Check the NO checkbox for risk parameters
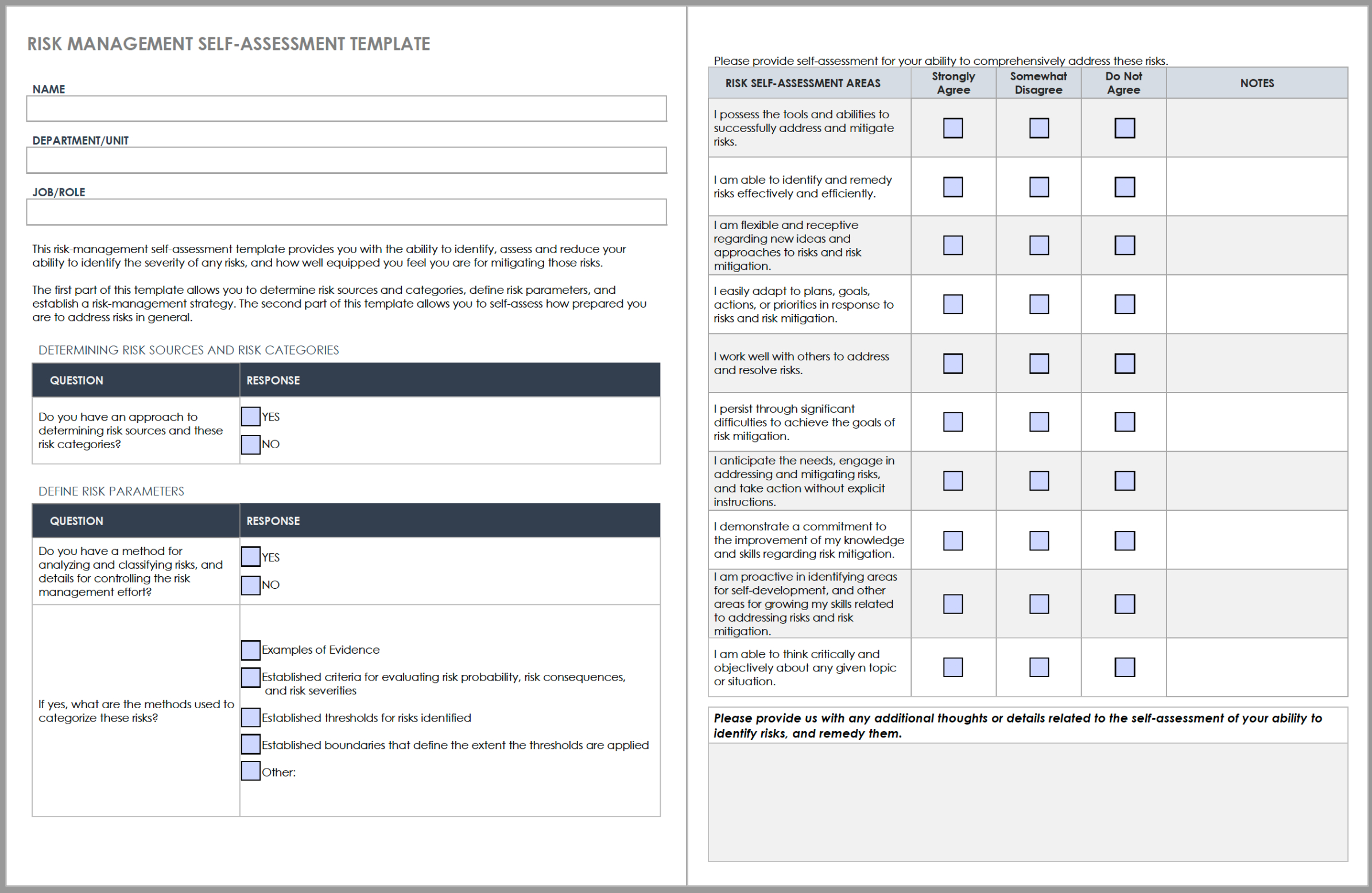Image resolution: width=1372 pixels, height=893 pixels. tap(251, 585)
